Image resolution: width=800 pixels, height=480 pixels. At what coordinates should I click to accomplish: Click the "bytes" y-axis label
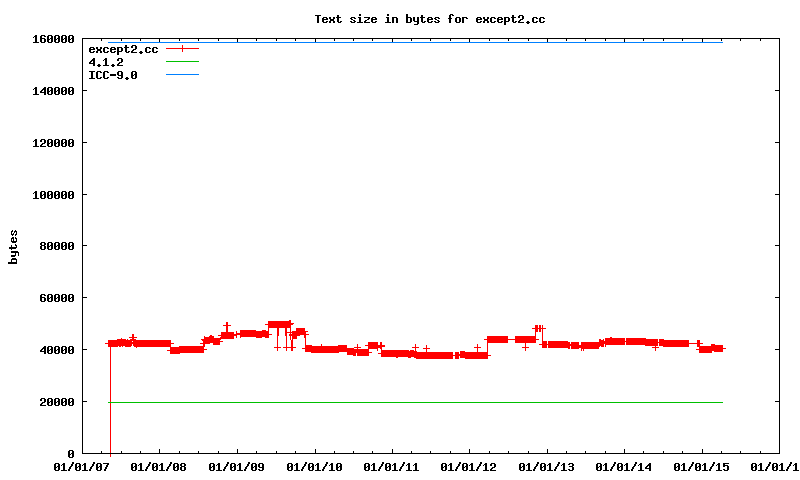coord(14,246)
